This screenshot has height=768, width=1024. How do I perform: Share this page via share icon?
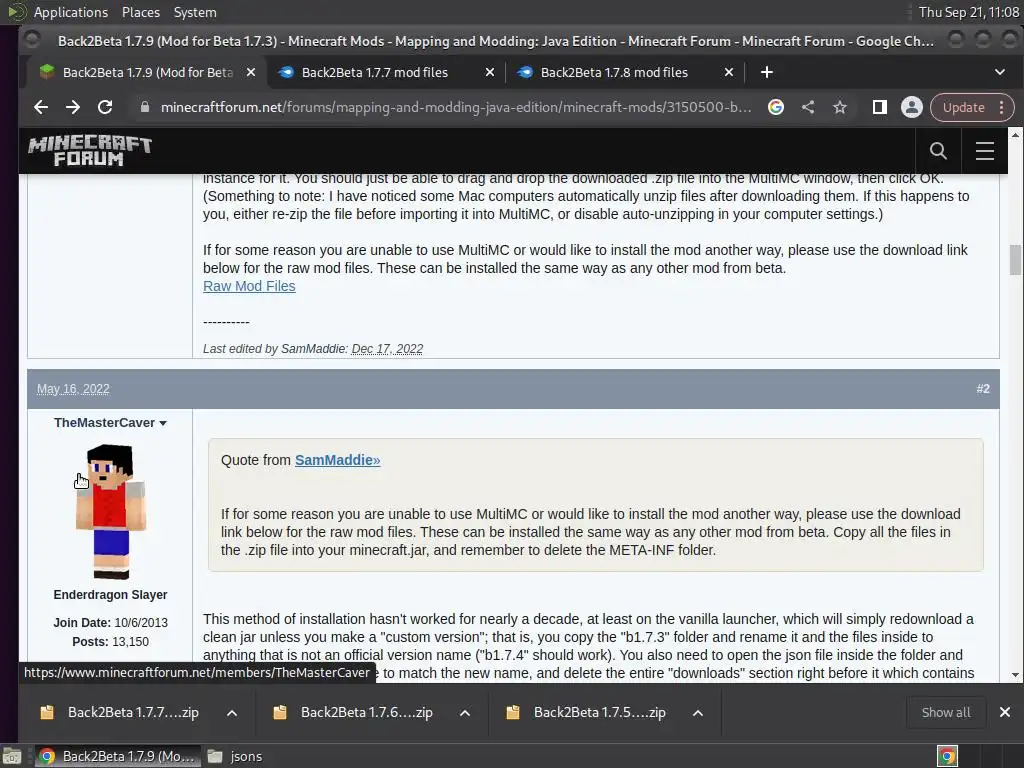pyautogui.click(x=808, y=107)
